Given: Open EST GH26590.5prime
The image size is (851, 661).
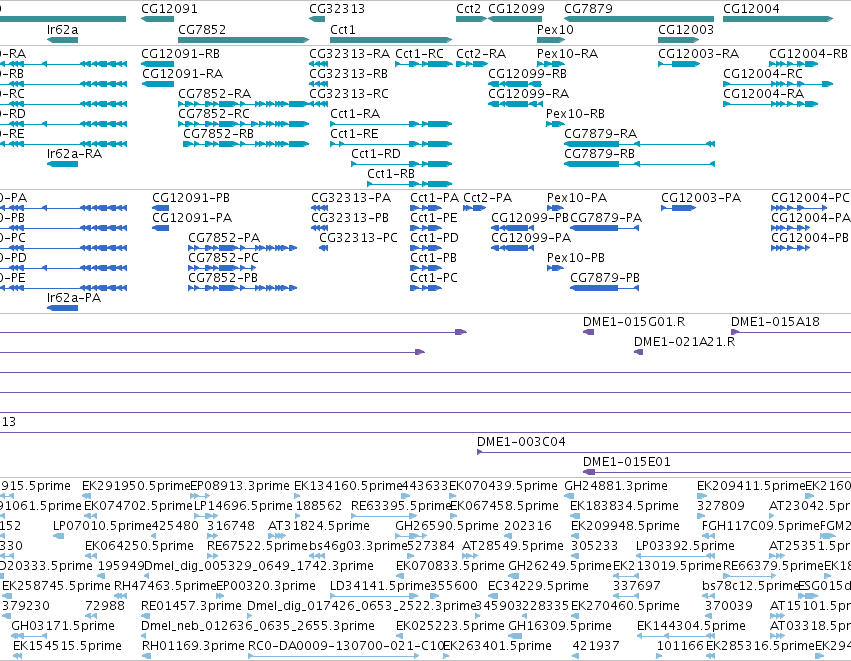Looking at the screenshot, I should (447, 526).
